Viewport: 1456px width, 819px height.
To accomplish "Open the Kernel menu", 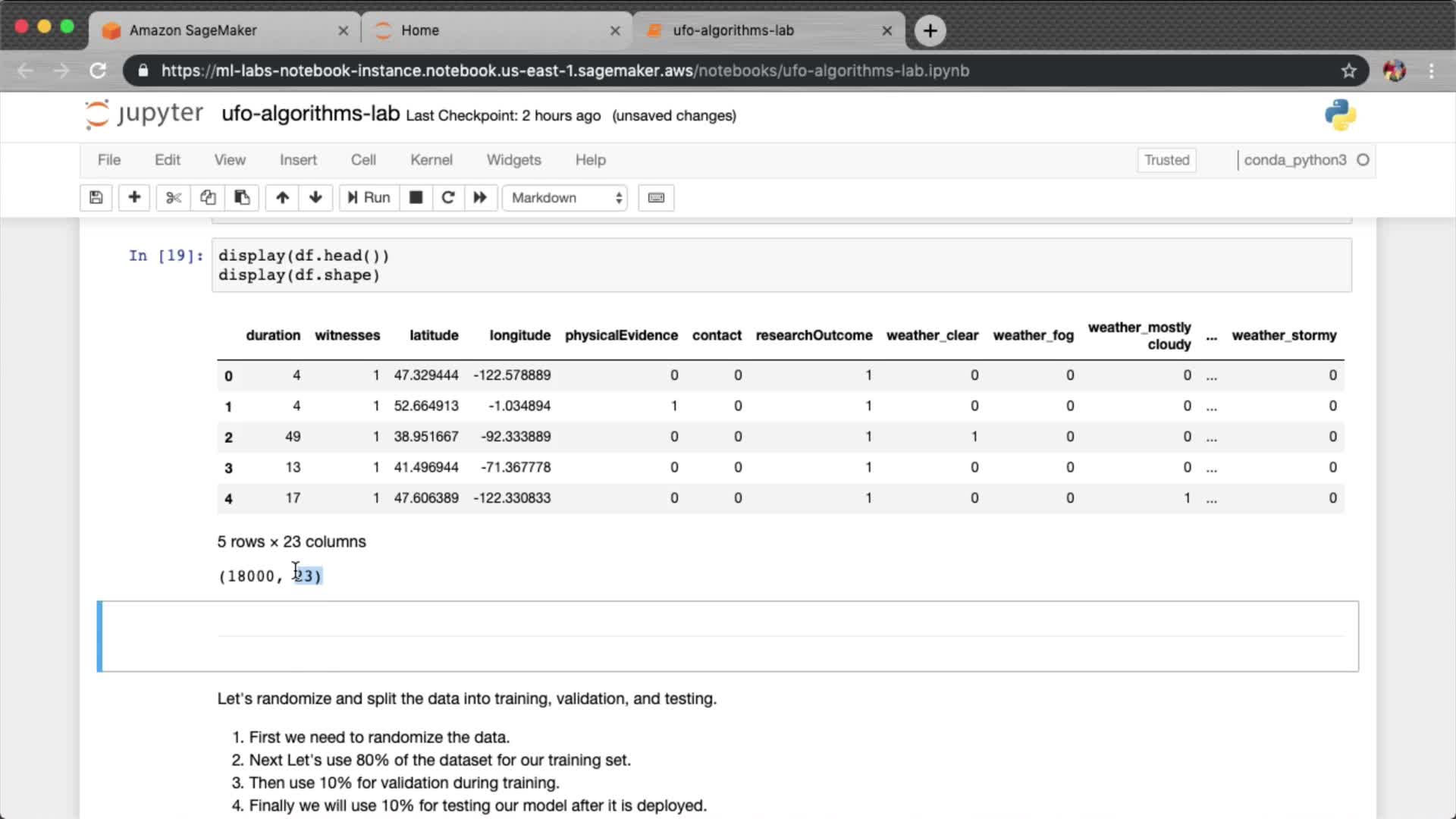I will pos(431,160).
